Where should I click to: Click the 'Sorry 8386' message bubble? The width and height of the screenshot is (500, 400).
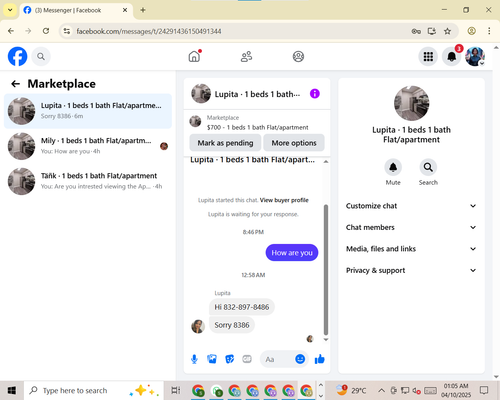232,325
